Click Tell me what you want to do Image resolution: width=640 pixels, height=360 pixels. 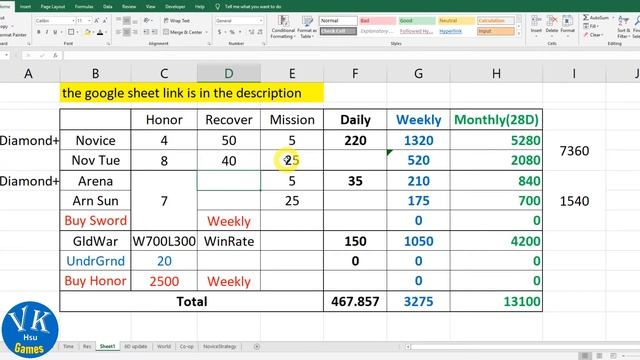click(x=253, y=7)
